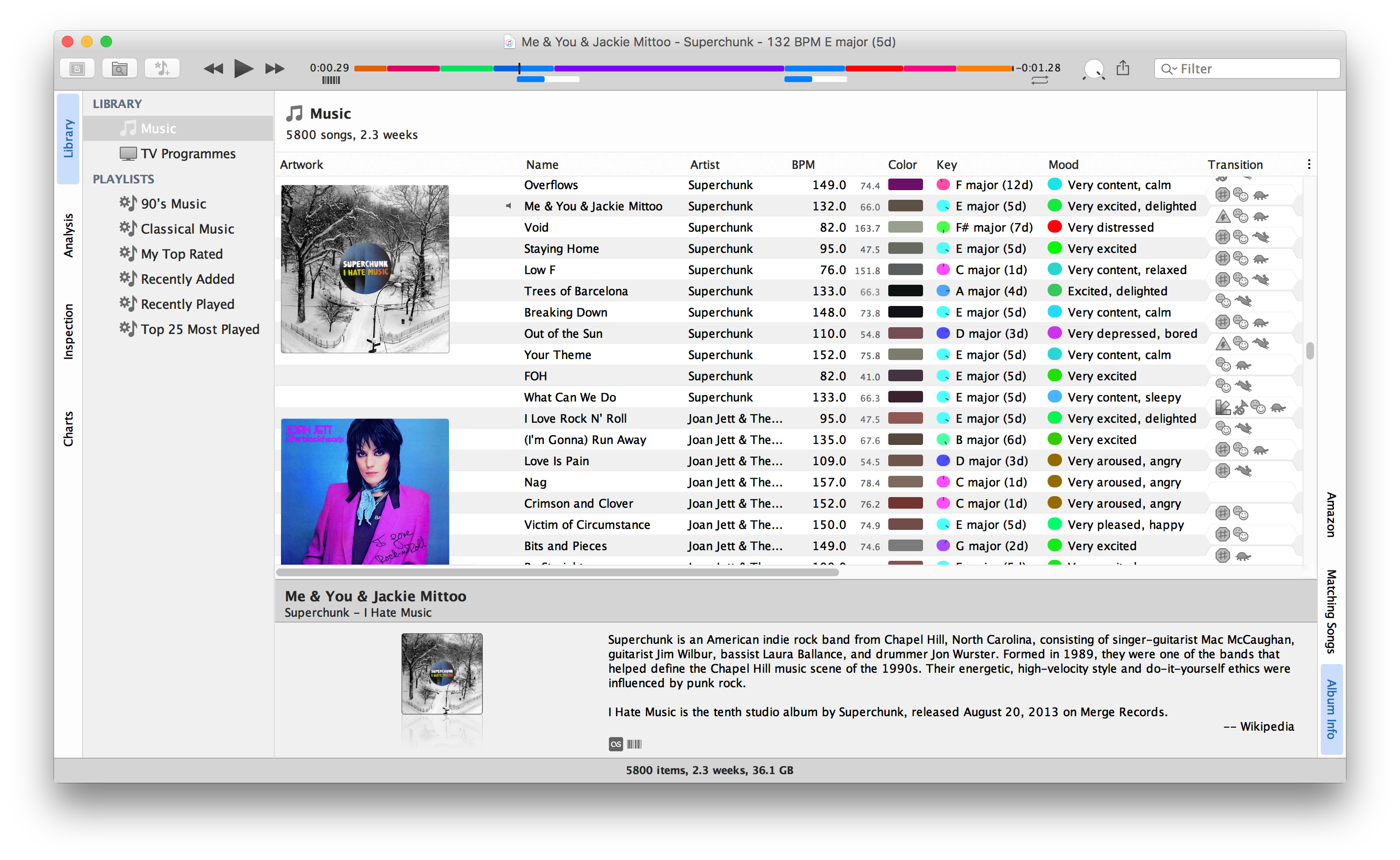Click the barcode icon in Album Info
The image size is (1400, 860).
[633, 744]
